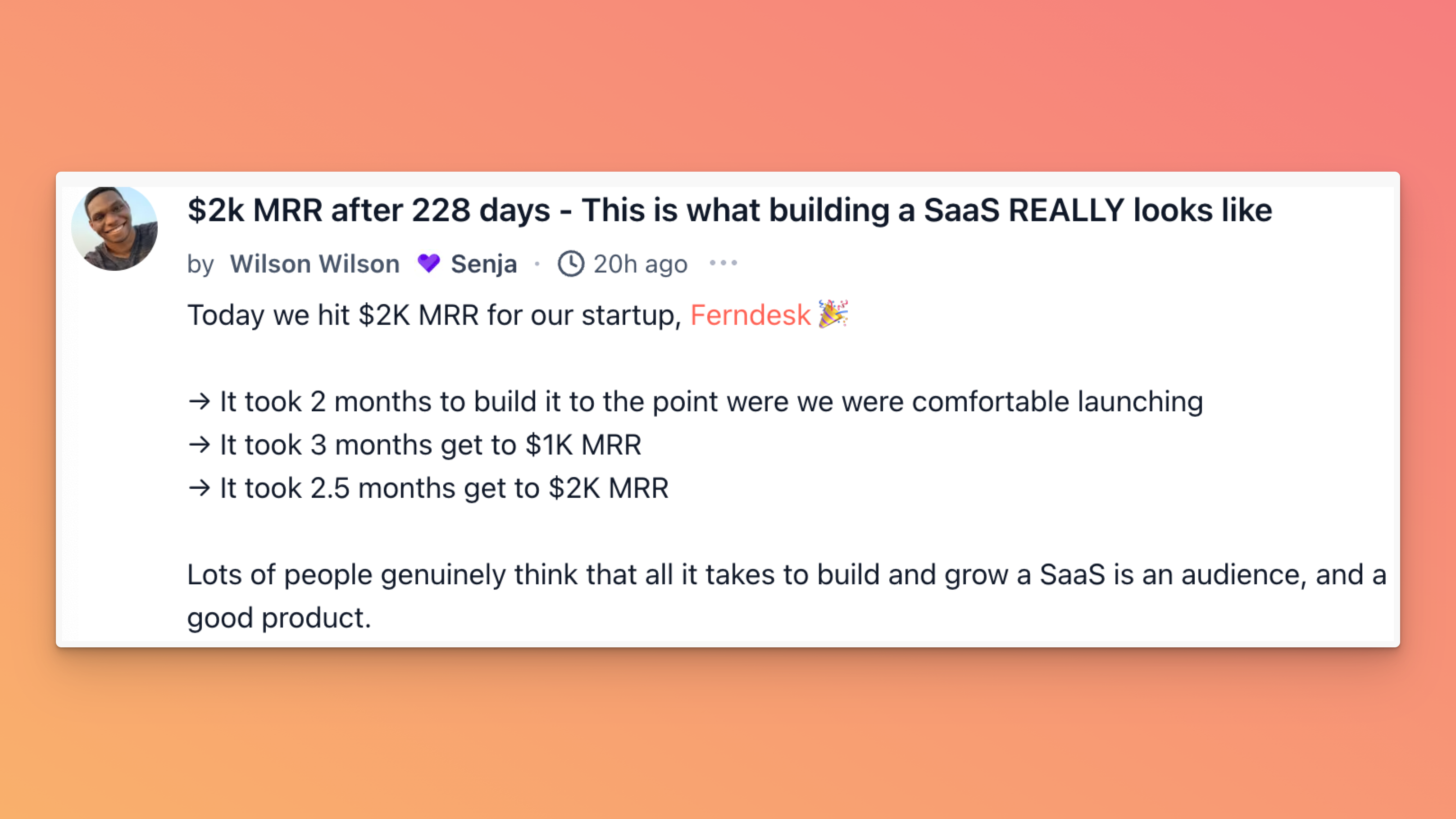
Task: Follow the Ferndesk startup link
Action: tap(750, 315)
